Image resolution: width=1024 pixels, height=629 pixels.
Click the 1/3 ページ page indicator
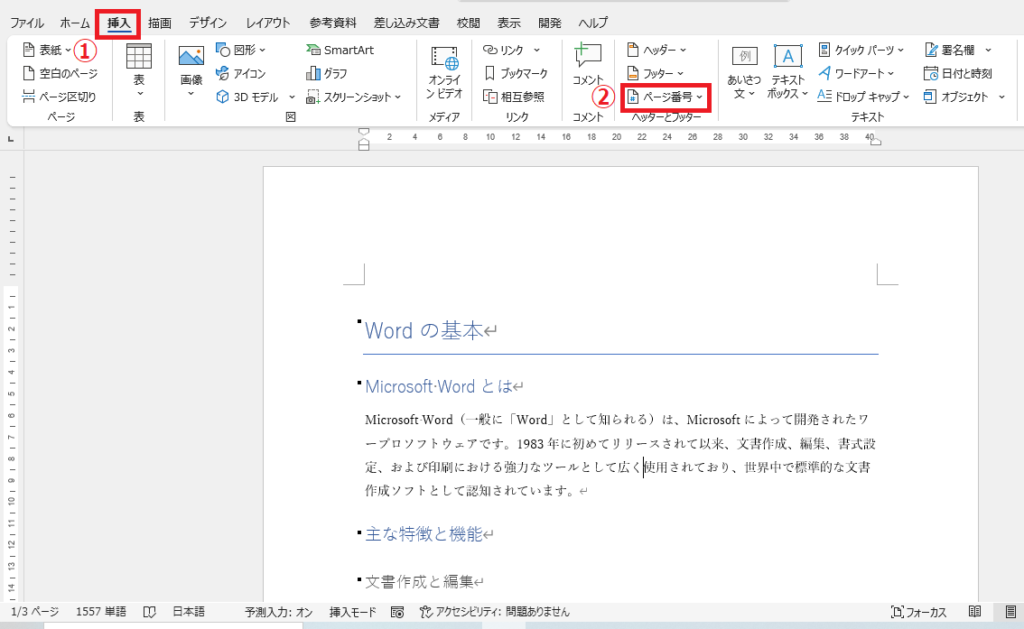(x=35, y=612)
